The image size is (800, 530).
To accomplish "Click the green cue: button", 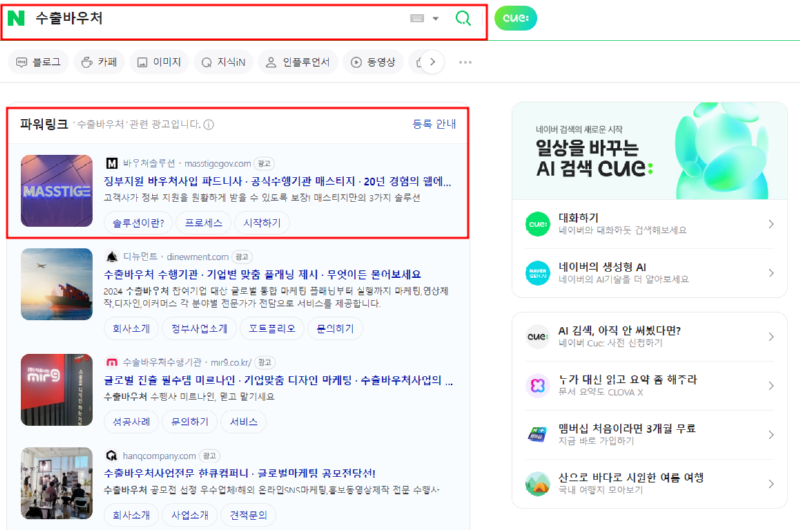I will click(x=515, y=18).
